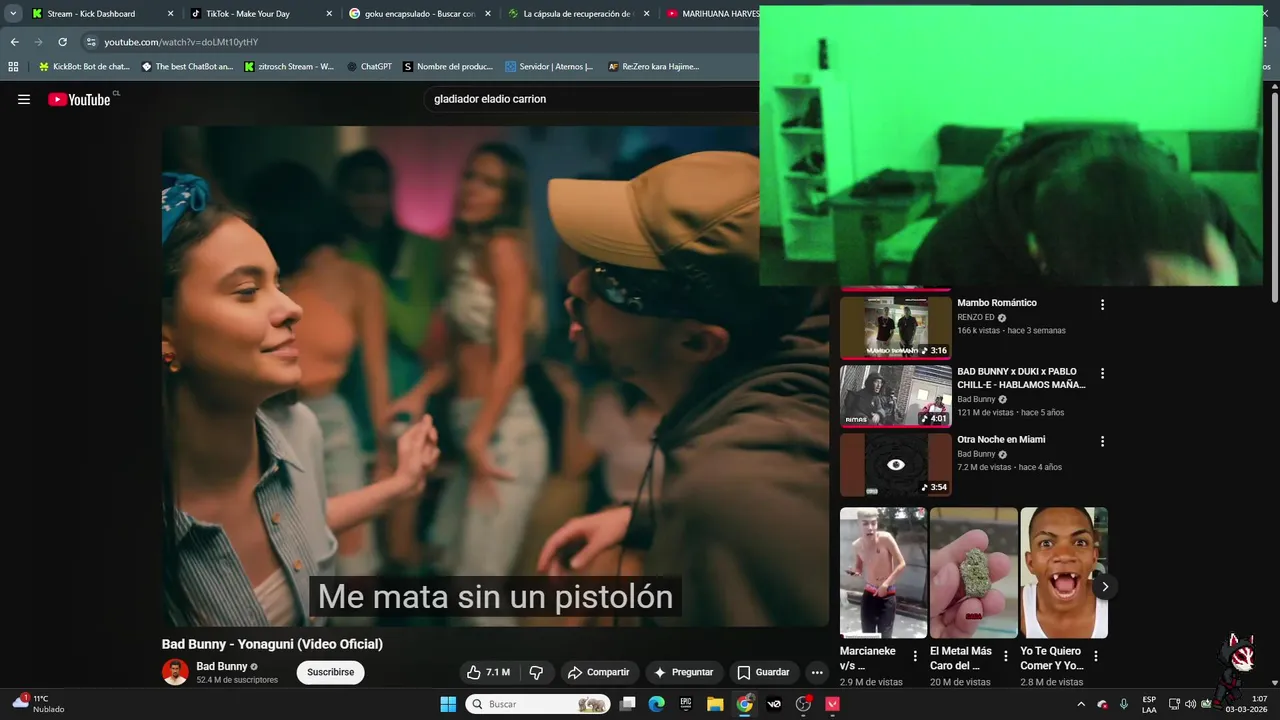The height and width of the screenshot is (720, 1280).
Task: Open Task View from the taskbar
Action: pyautogui.click(x=627, y=704)
